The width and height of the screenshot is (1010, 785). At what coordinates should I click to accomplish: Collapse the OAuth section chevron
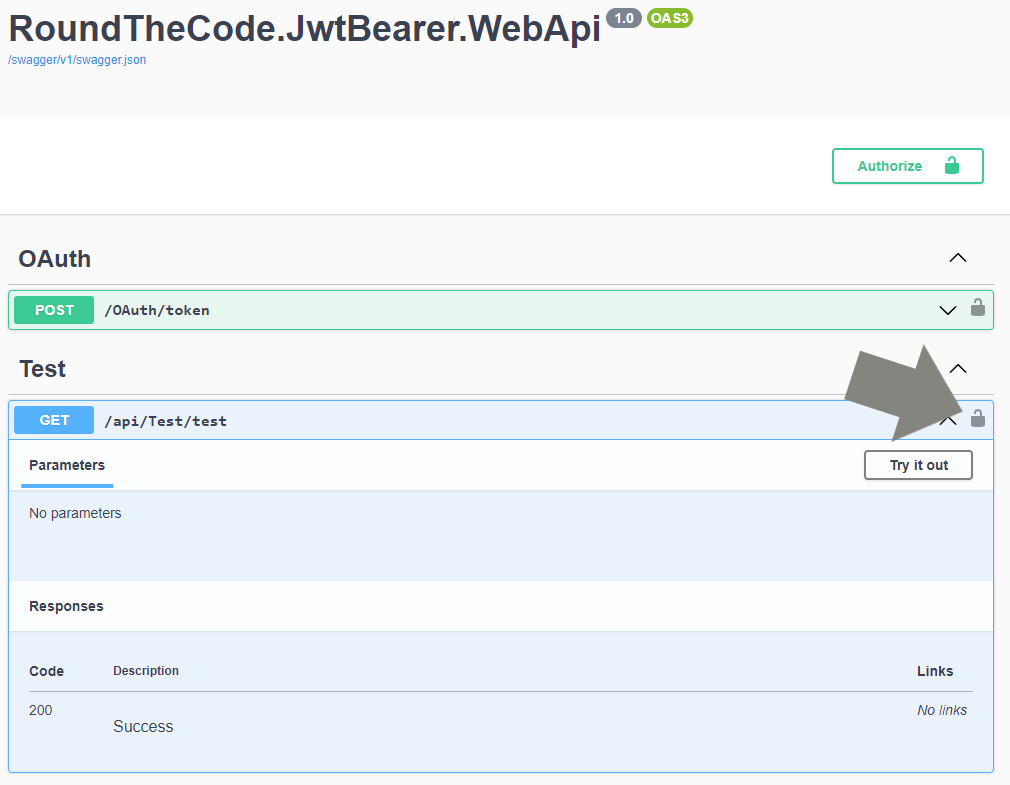tap(958, 258)
